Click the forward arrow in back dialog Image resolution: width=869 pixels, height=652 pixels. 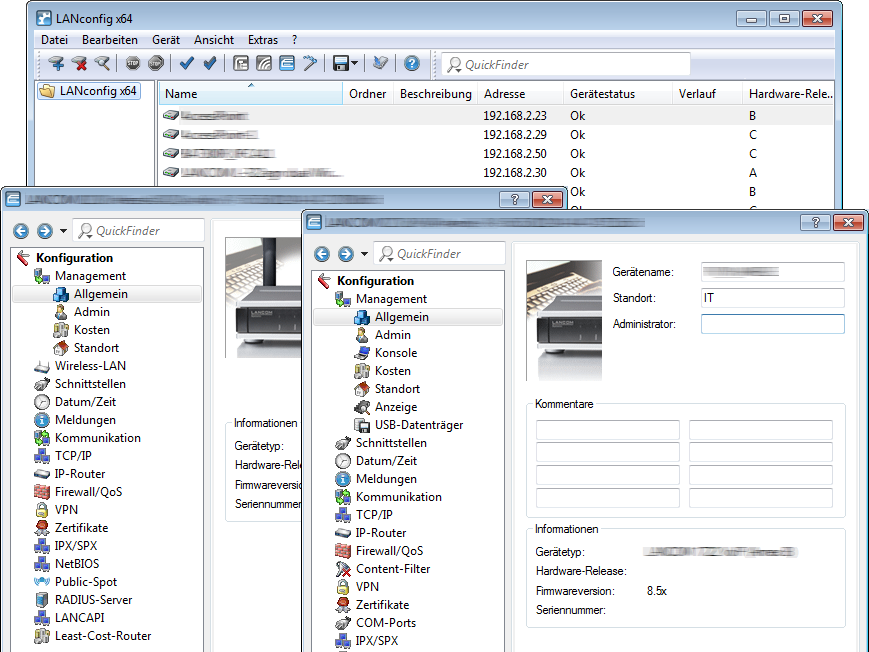[x=45, y=231]
